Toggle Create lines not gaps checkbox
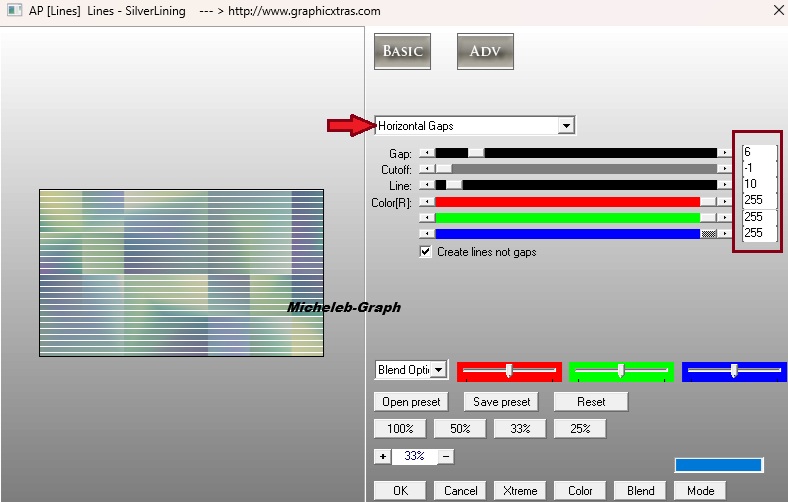Viewport: 788px width, 502px height. [427, 252]
